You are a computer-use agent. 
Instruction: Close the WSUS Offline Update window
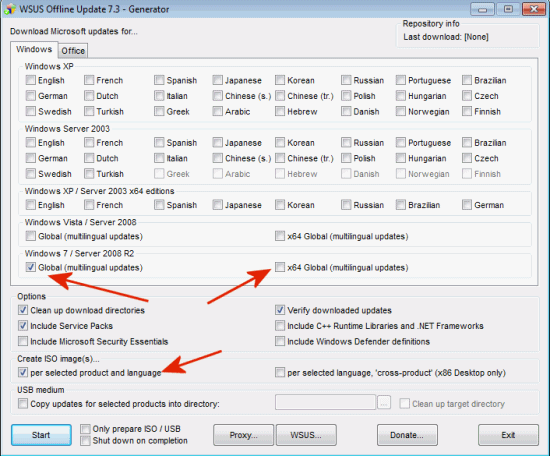tap(534, 9)
